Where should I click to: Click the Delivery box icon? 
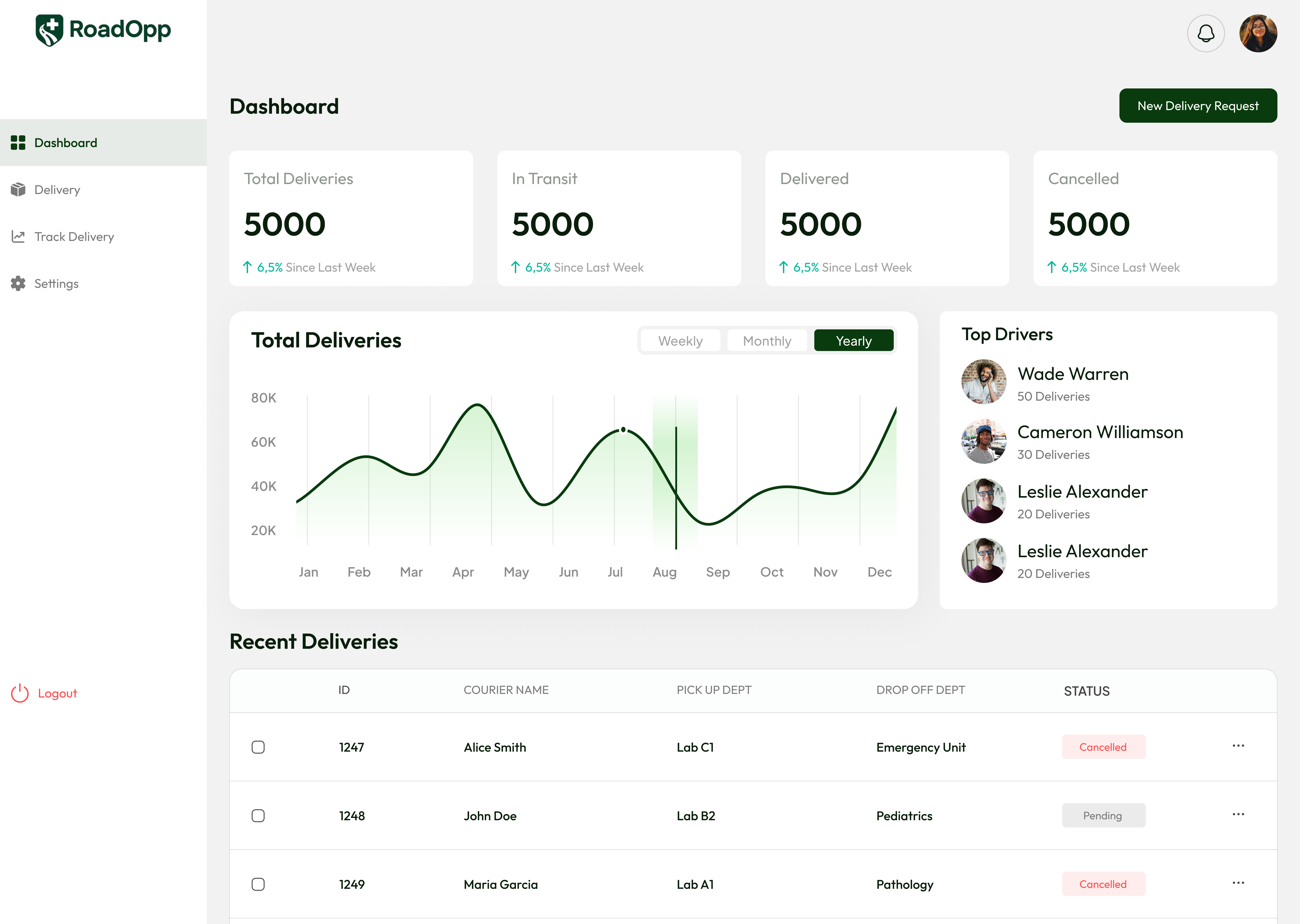click(x=18, y=189)
